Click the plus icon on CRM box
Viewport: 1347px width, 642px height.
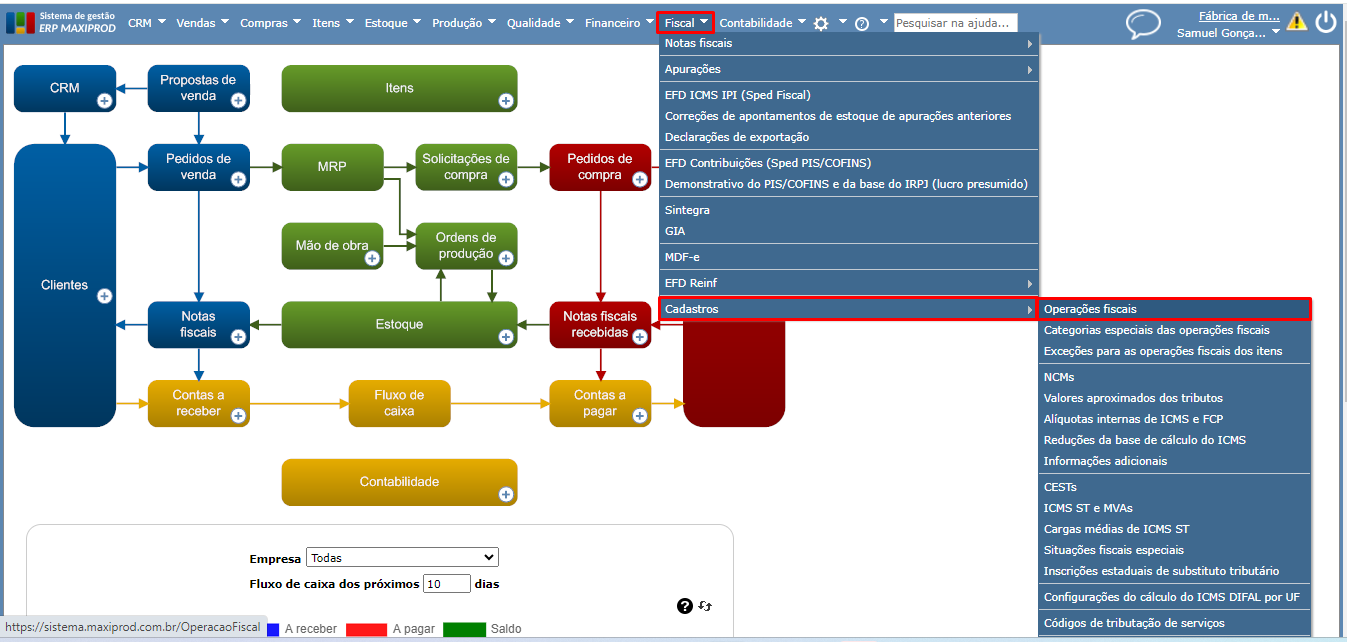pos(104,100)
